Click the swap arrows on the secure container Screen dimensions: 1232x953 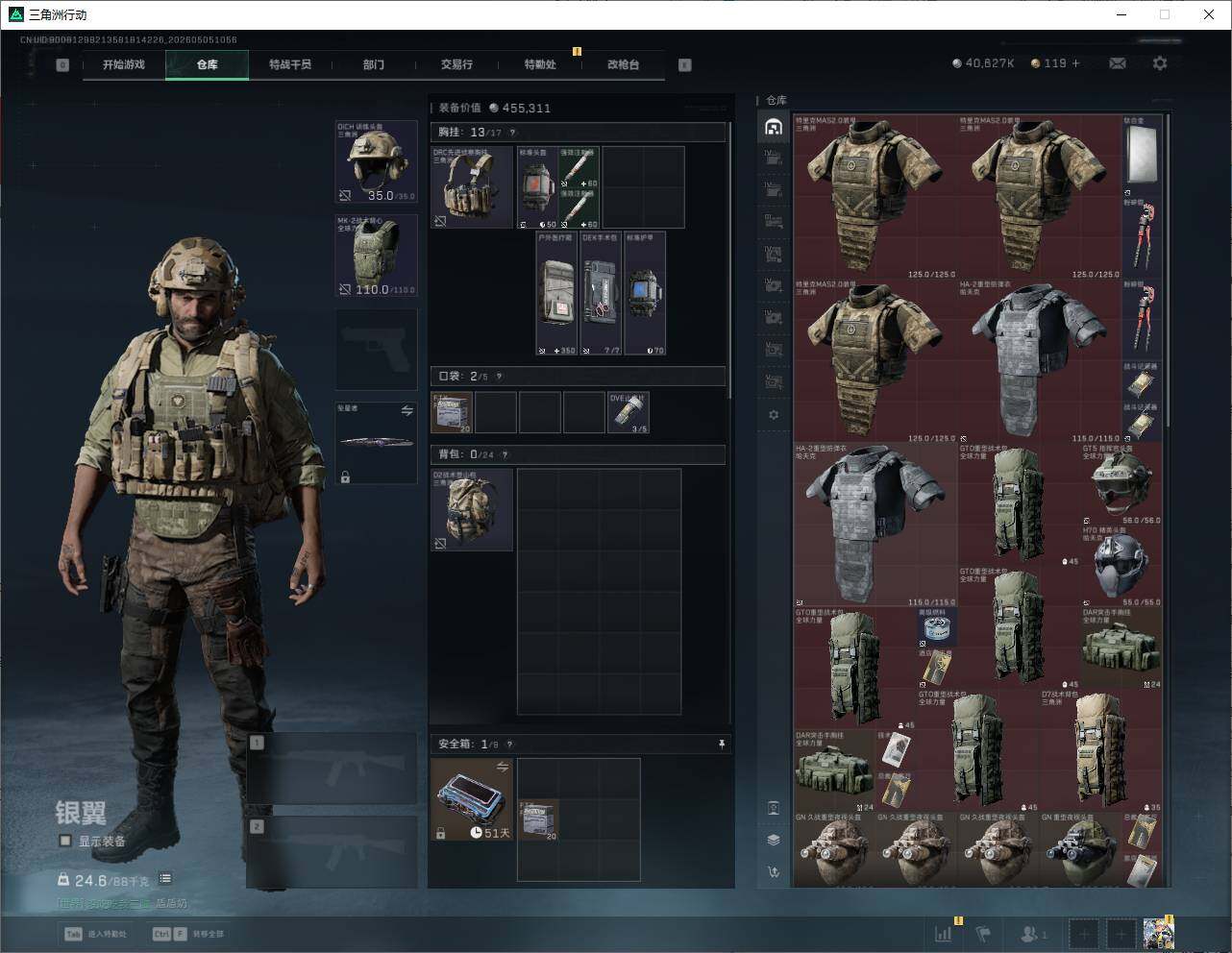tap(503, 767)
